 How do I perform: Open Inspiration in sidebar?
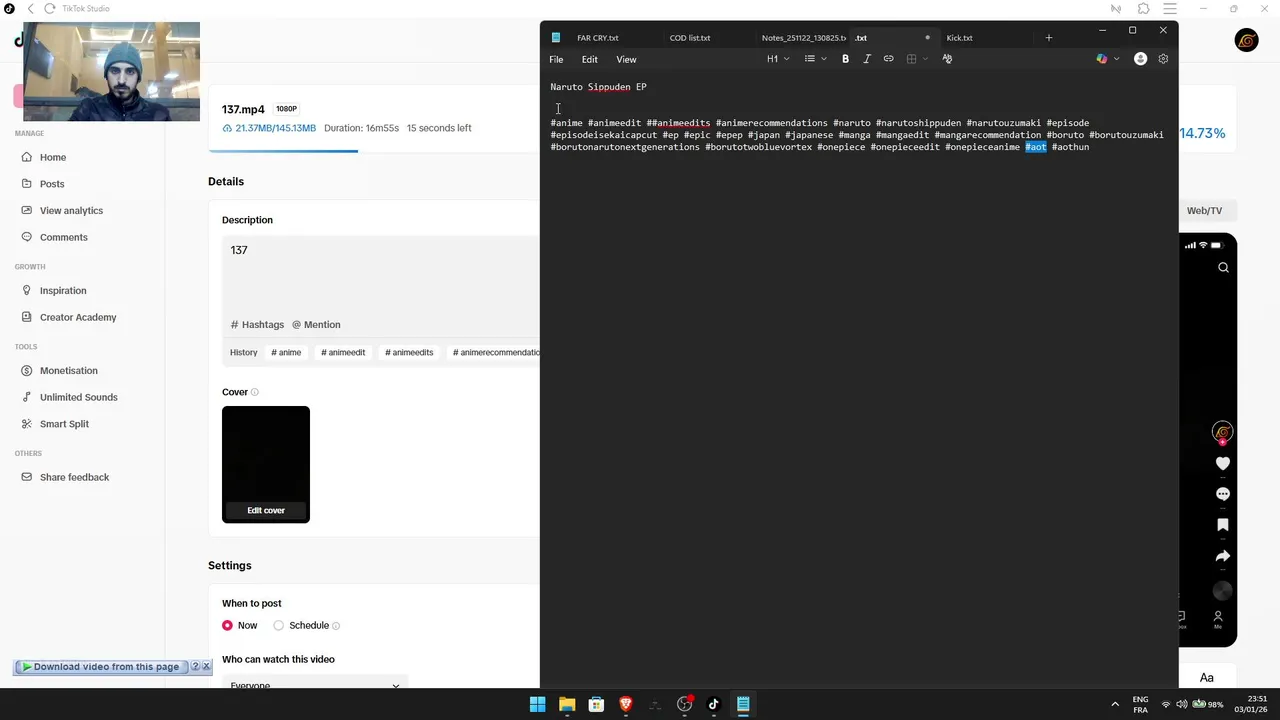point(63,290)
